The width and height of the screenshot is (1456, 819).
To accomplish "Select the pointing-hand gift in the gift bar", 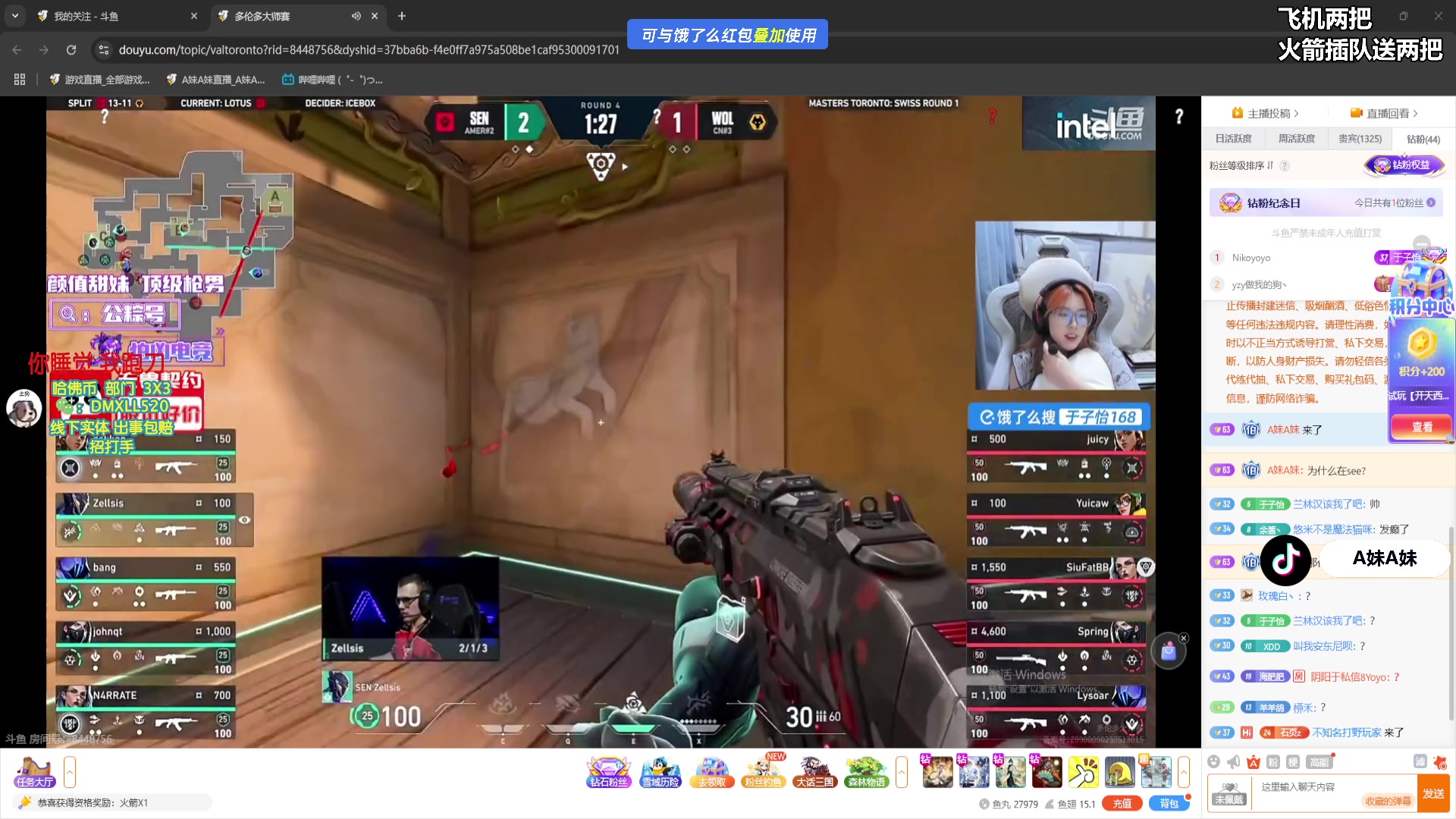I will coord(1083,772).
